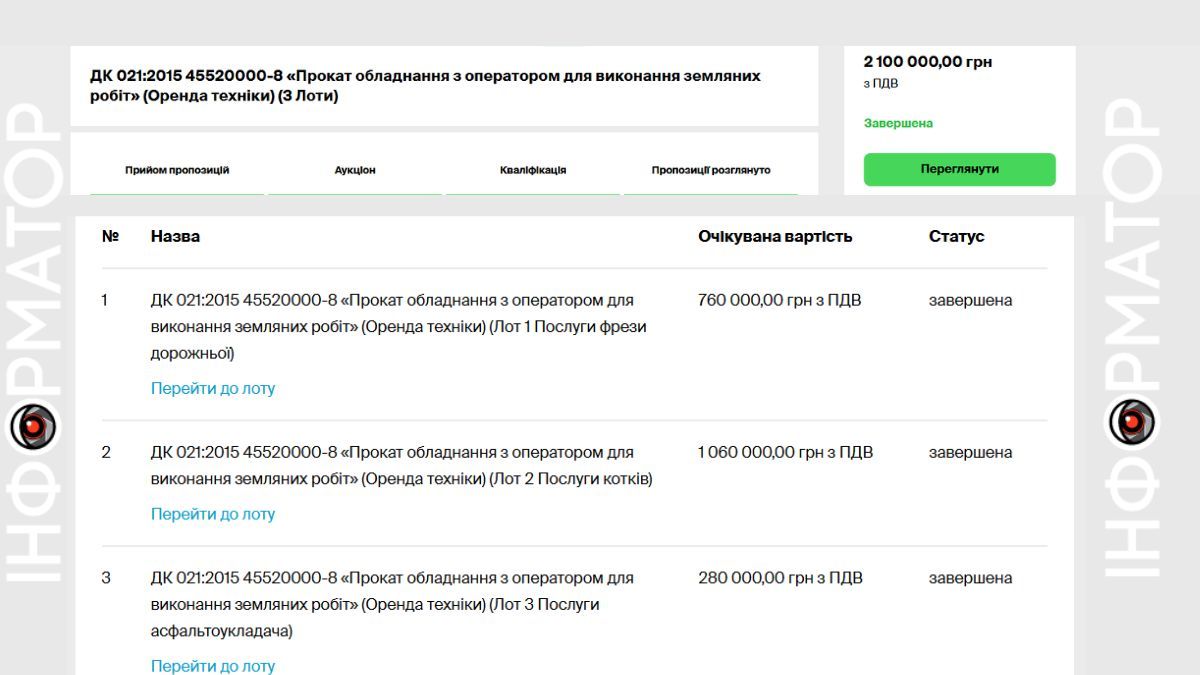Click the total price 2 100 000,00 грн
Viewport: 1200px width, 675px height.
(928, 61)
